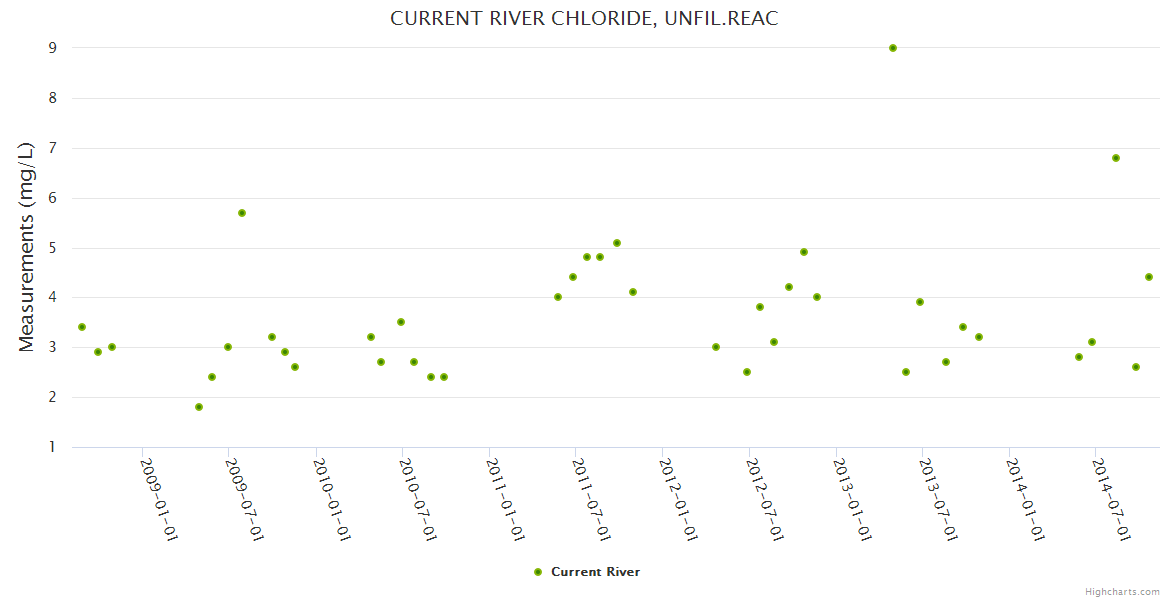Viewport: 1170px width, 600px height.
Task: Click the green legend marker for Current River
Action: [x=538, y=572]
